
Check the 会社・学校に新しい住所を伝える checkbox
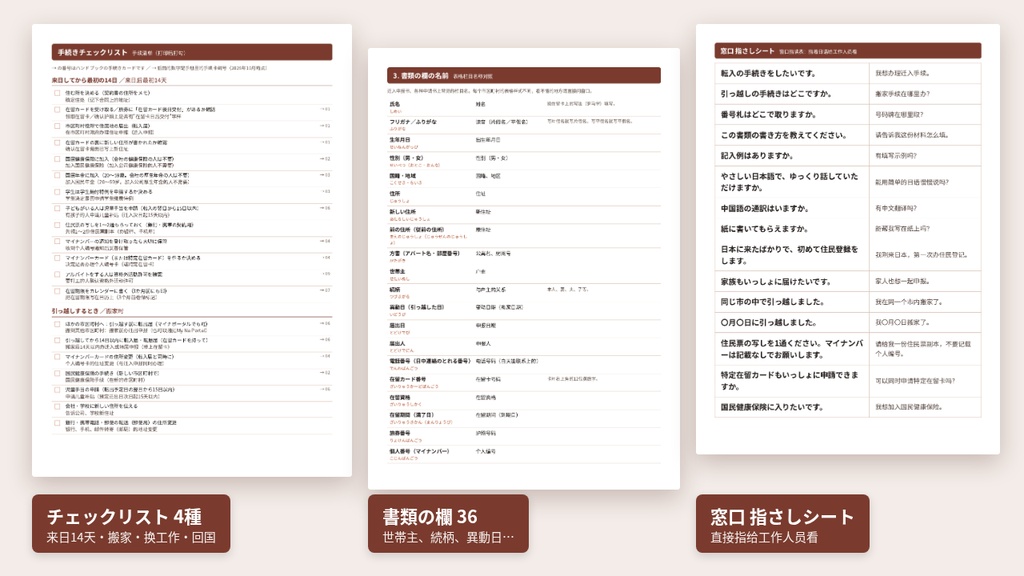coord(57,406)
